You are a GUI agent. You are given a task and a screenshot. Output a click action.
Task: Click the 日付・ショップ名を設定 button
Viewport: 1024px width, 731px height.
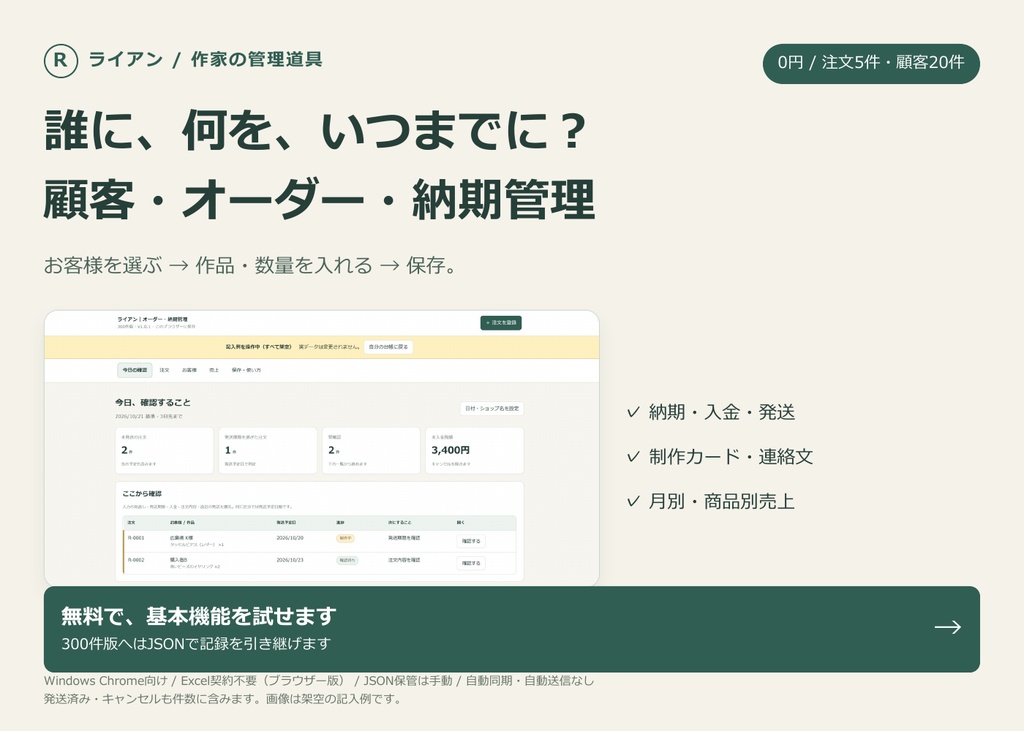point(492,408)
